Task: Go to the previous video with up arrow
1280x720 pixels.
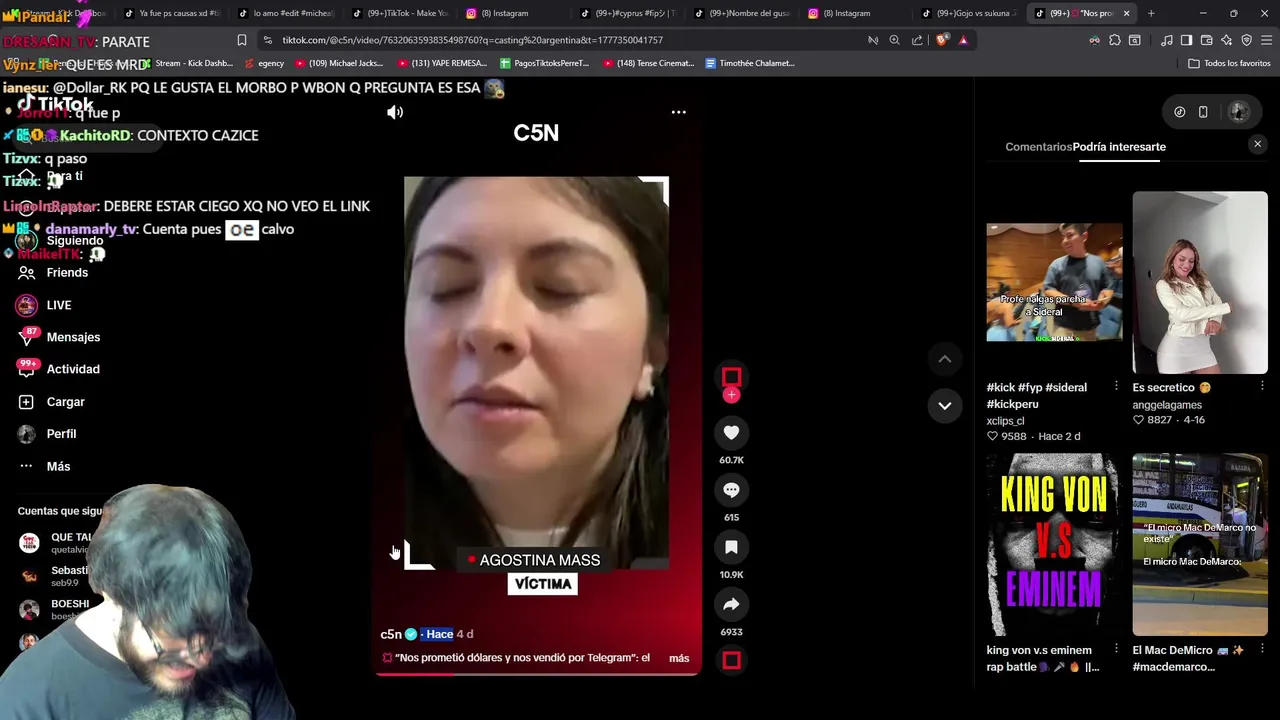Action: [944, 359]
